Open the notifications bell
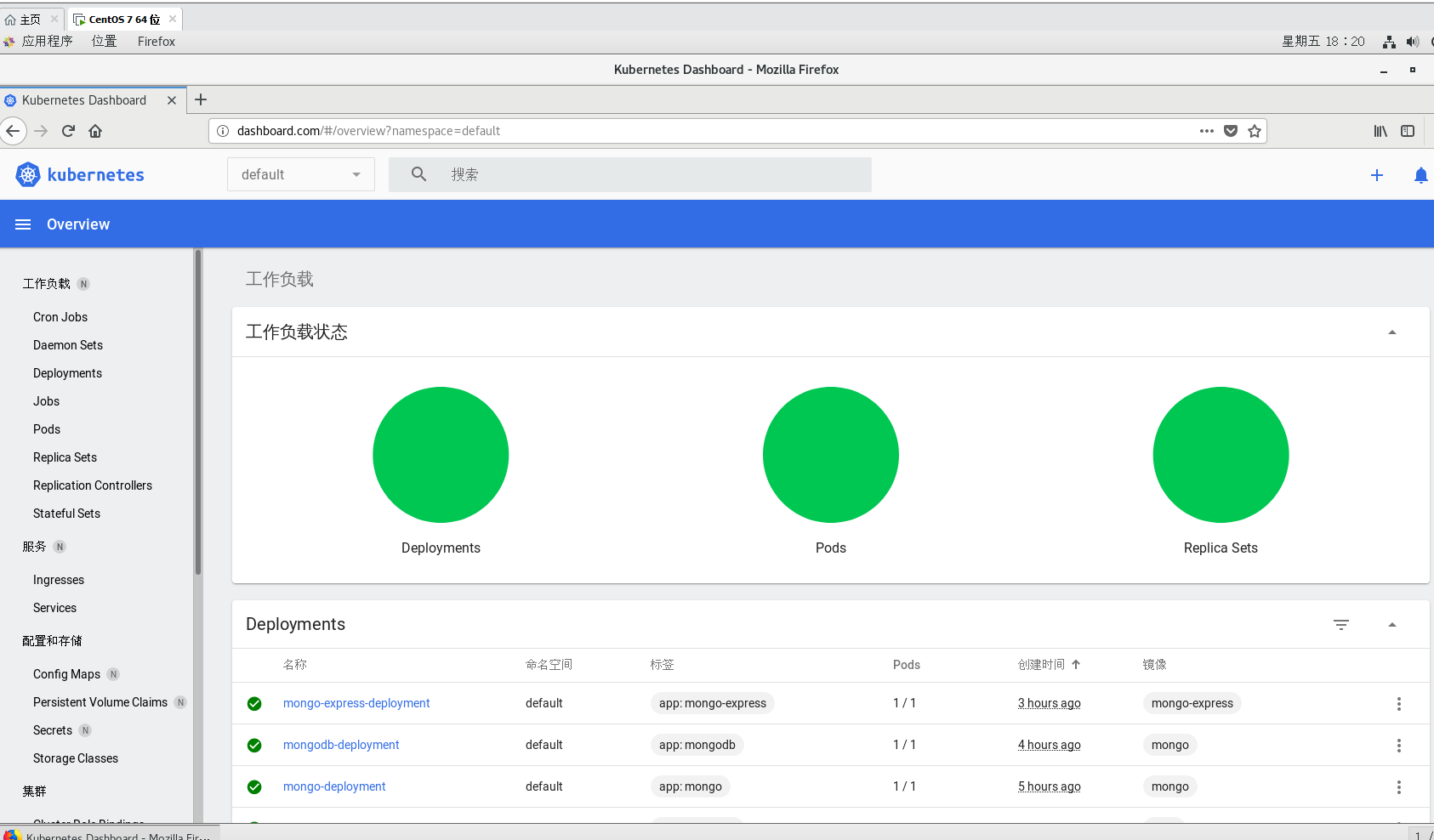 (x=1420, y=175)
